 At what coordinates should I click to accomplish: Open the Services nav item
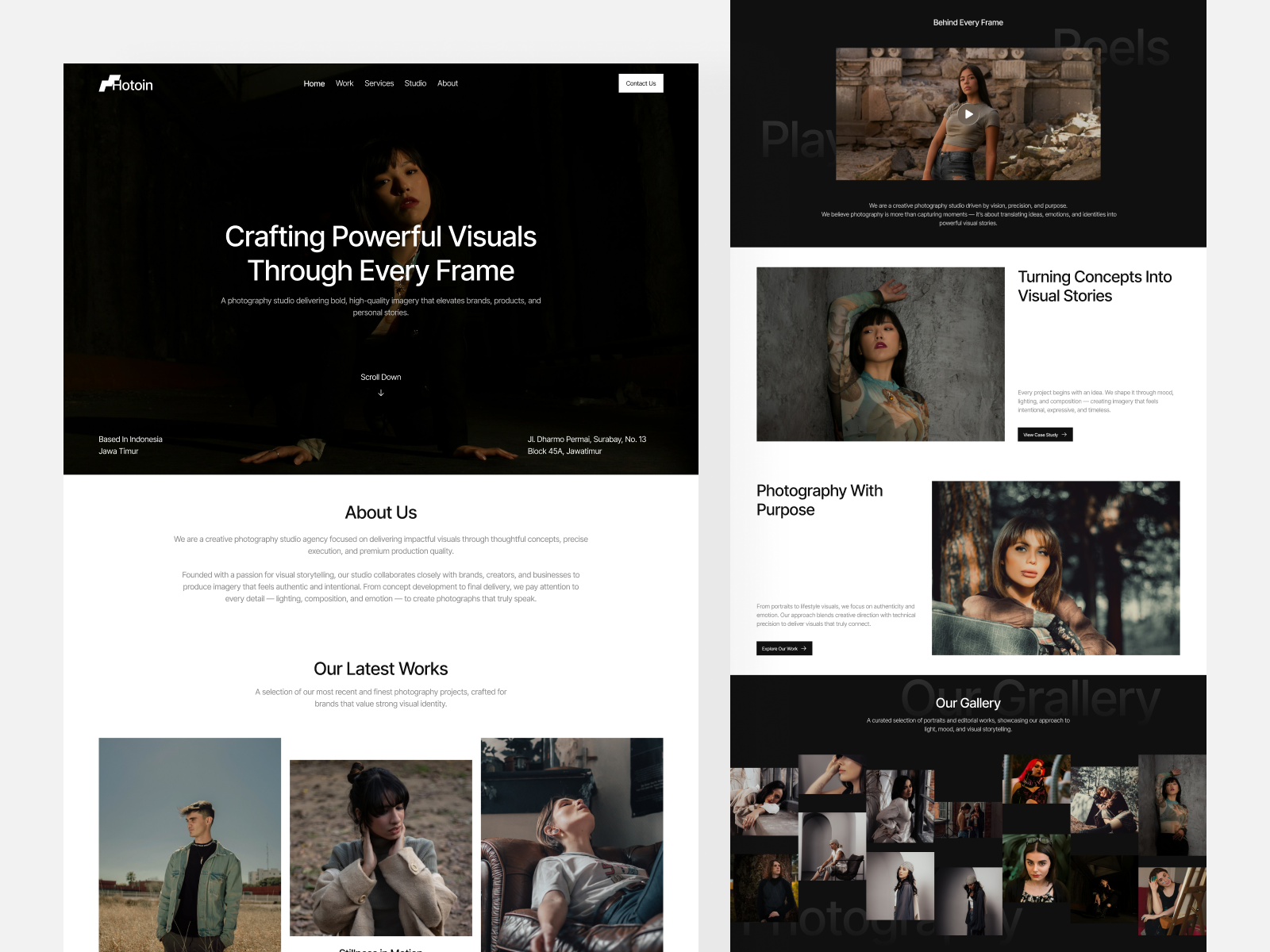click(x=379, y=83)
